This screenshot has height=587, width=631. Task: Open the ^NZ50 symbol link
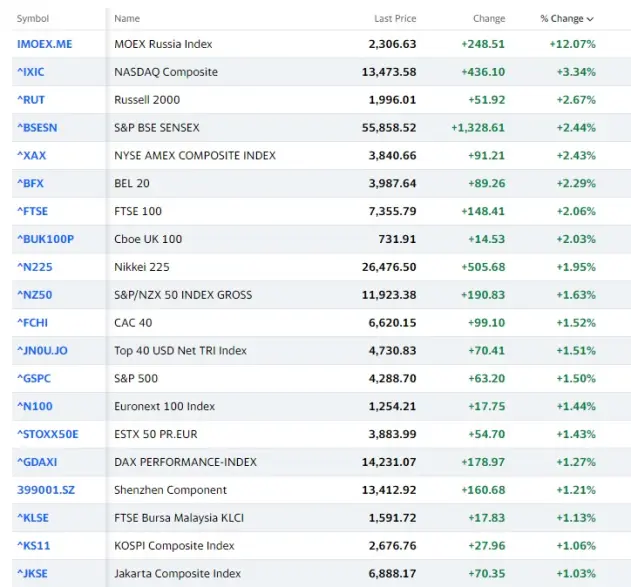point(35,295)
